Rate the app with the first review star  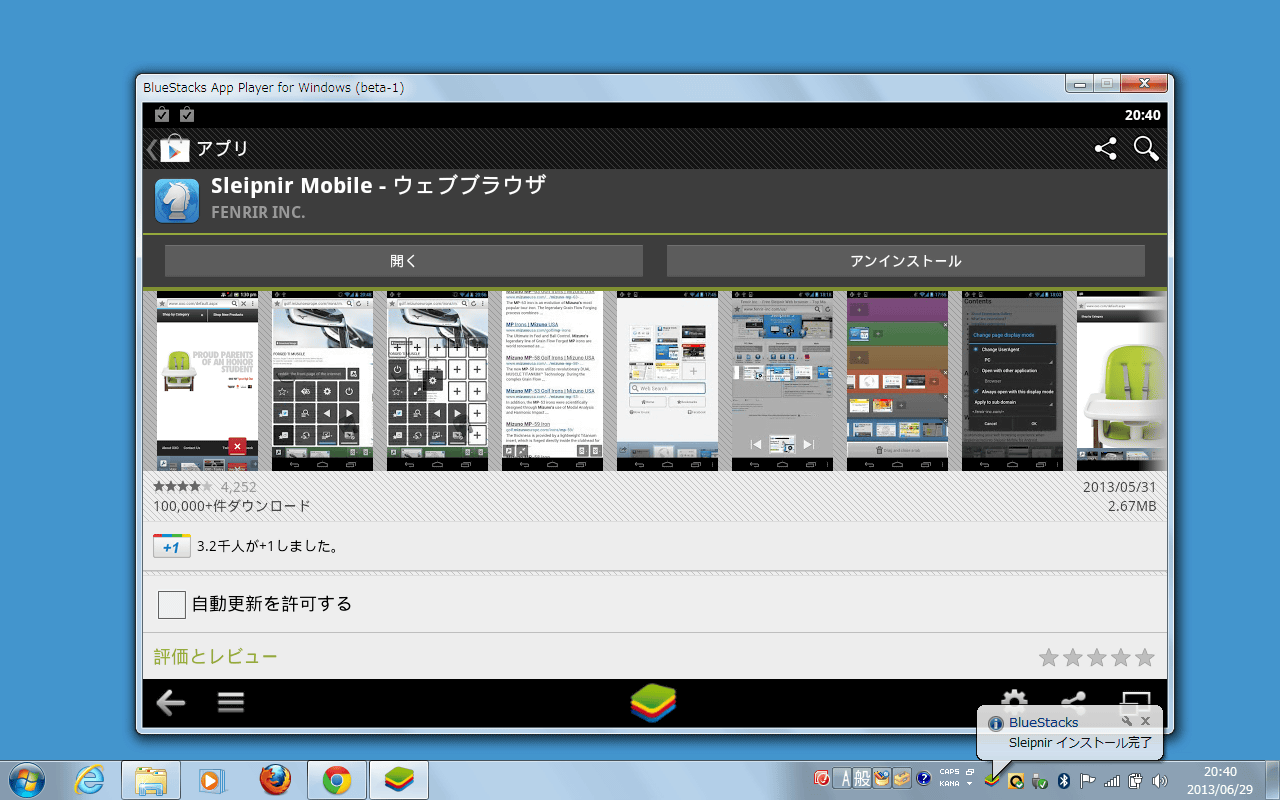click(x=1048, y=657)
